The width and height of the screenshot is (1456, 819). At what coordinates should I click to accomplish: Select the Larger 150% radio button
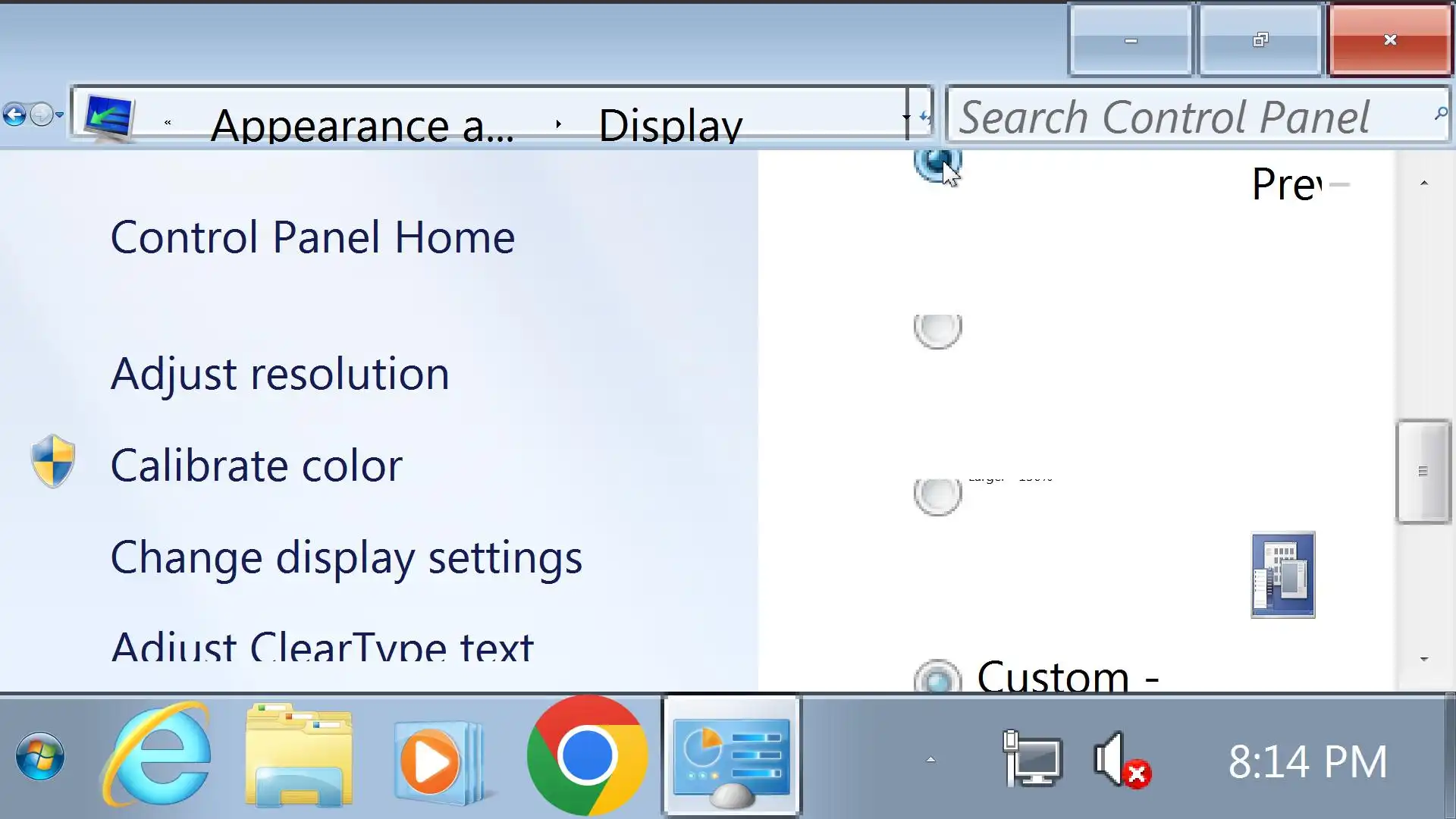tap(937, 495)
